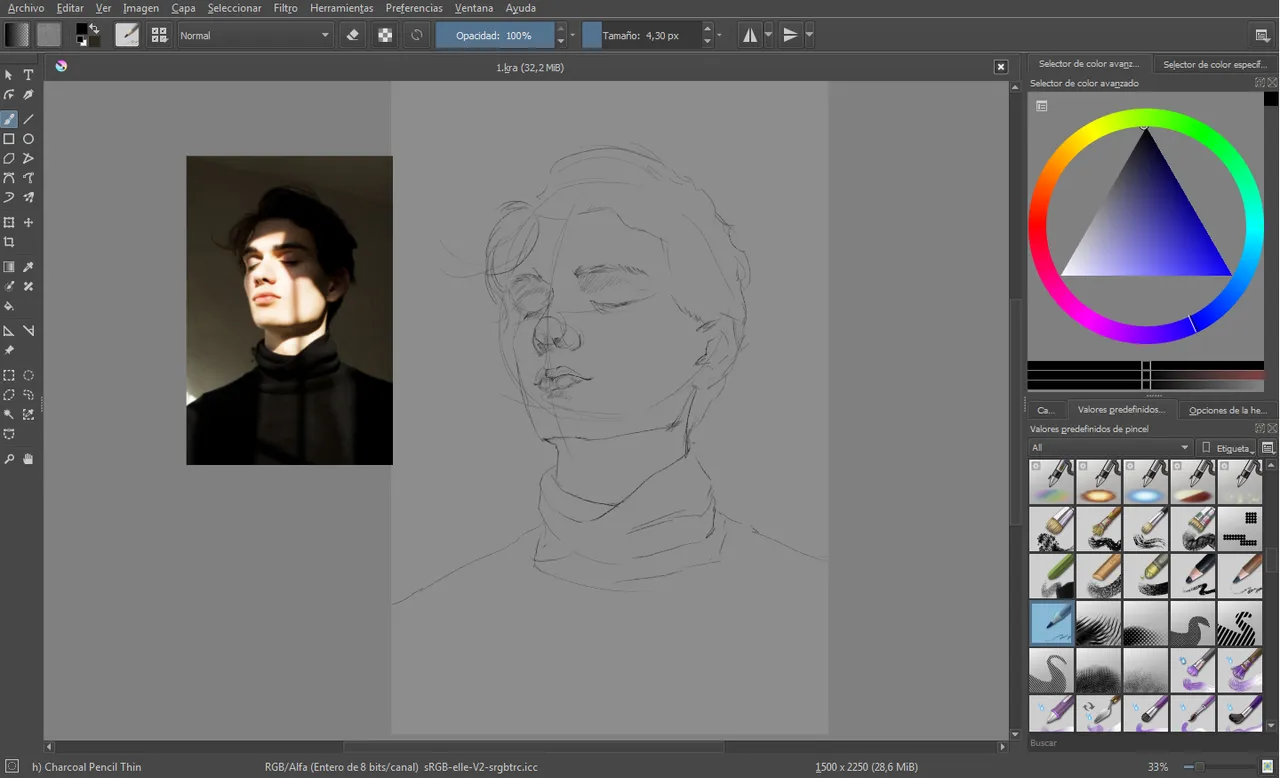Select the Bezier Curve tool
1280x778 pixels.
(9, 178)
